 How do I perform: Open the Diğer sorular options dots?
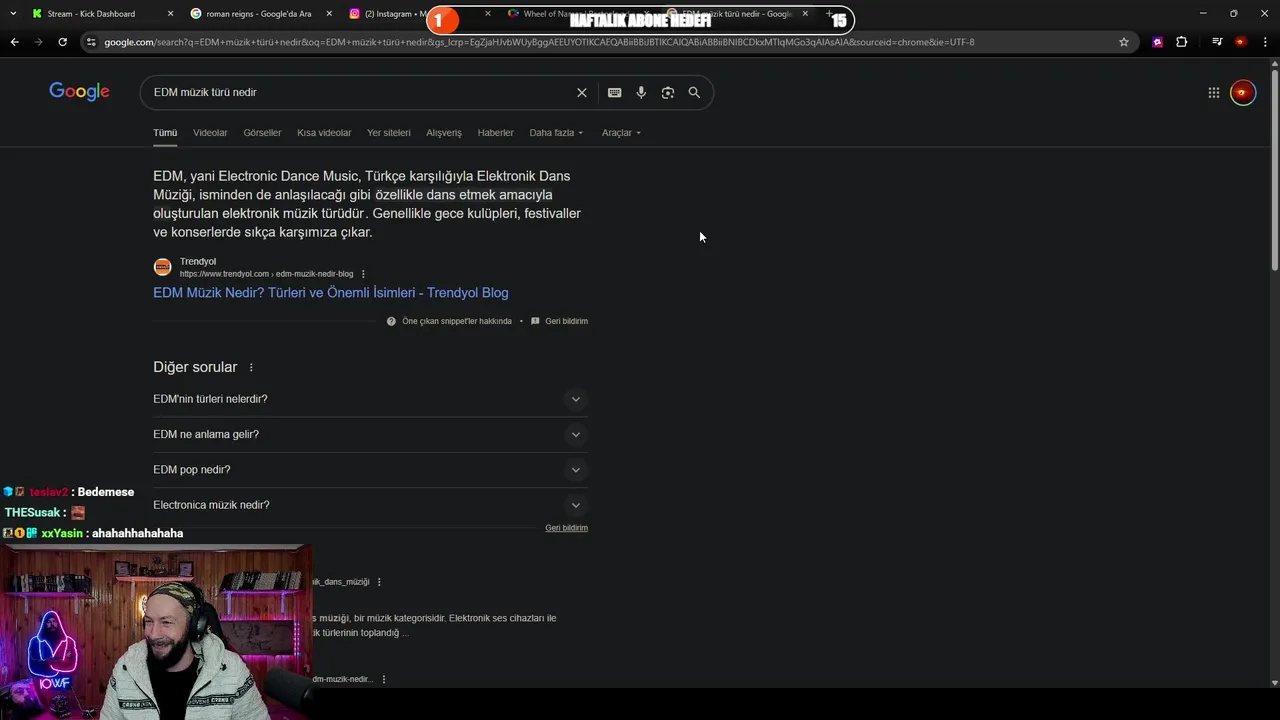(251, 368)
